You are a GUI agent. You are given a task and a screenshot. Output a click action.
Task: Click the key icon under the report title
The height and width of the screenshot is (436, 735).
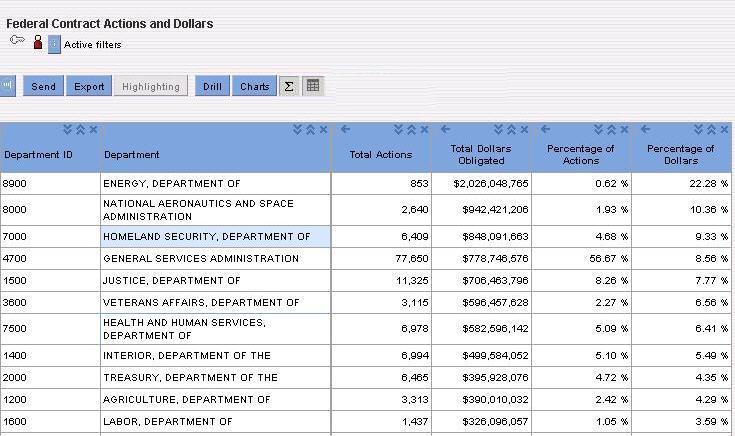(17, 40)
